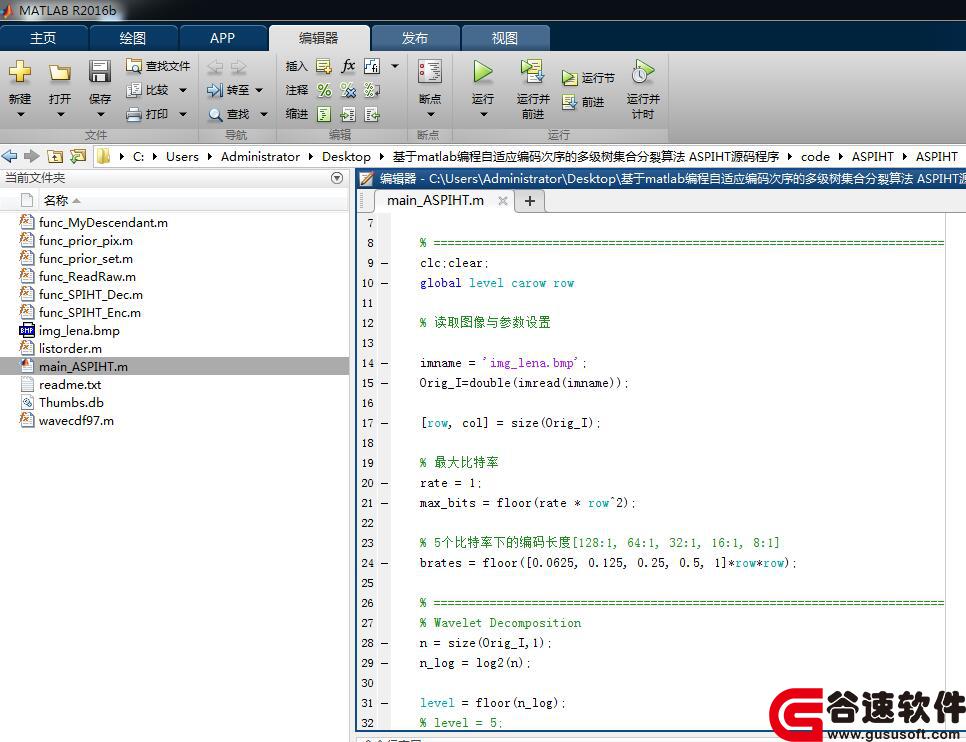
Task: Open the insert row dropdown arrow after fi icon
Action: click(395, 65)
